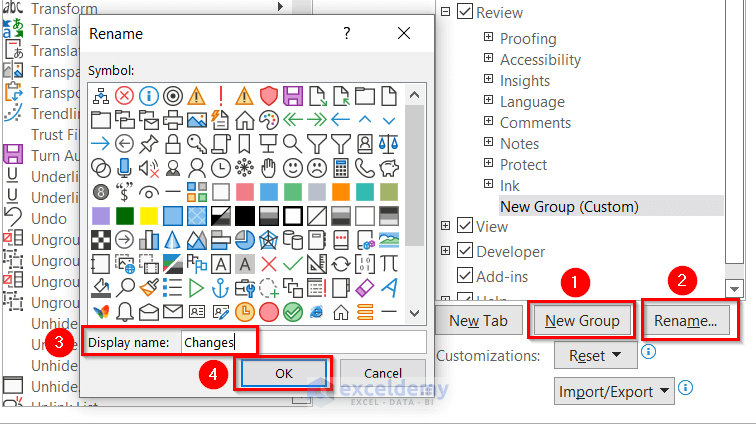Image resolution: width=756 pixels, height=424 pixels.
Task: Choose the telephone handset symbol
Action: 364,168
